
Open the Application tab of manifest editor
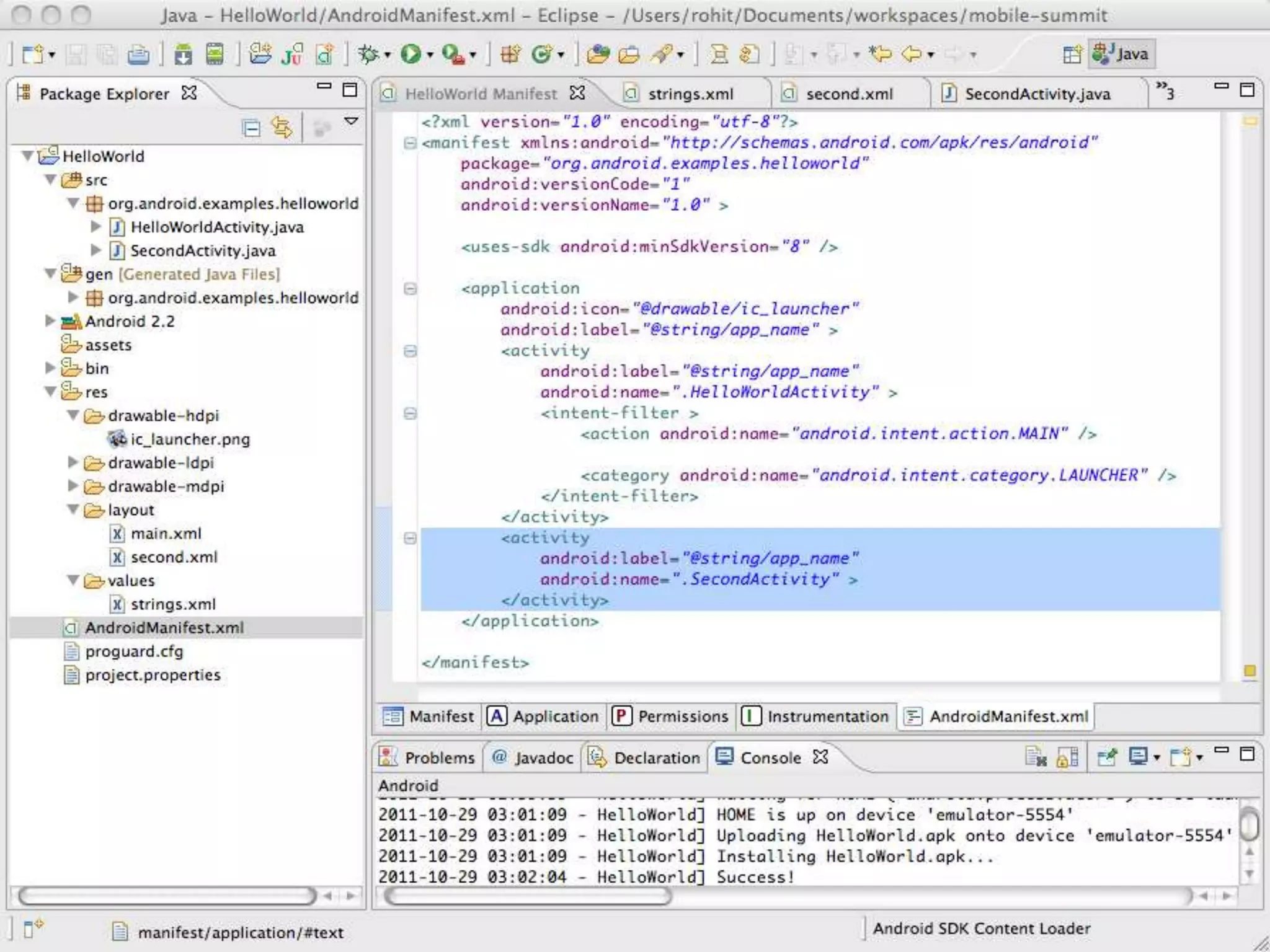[543, 716]
